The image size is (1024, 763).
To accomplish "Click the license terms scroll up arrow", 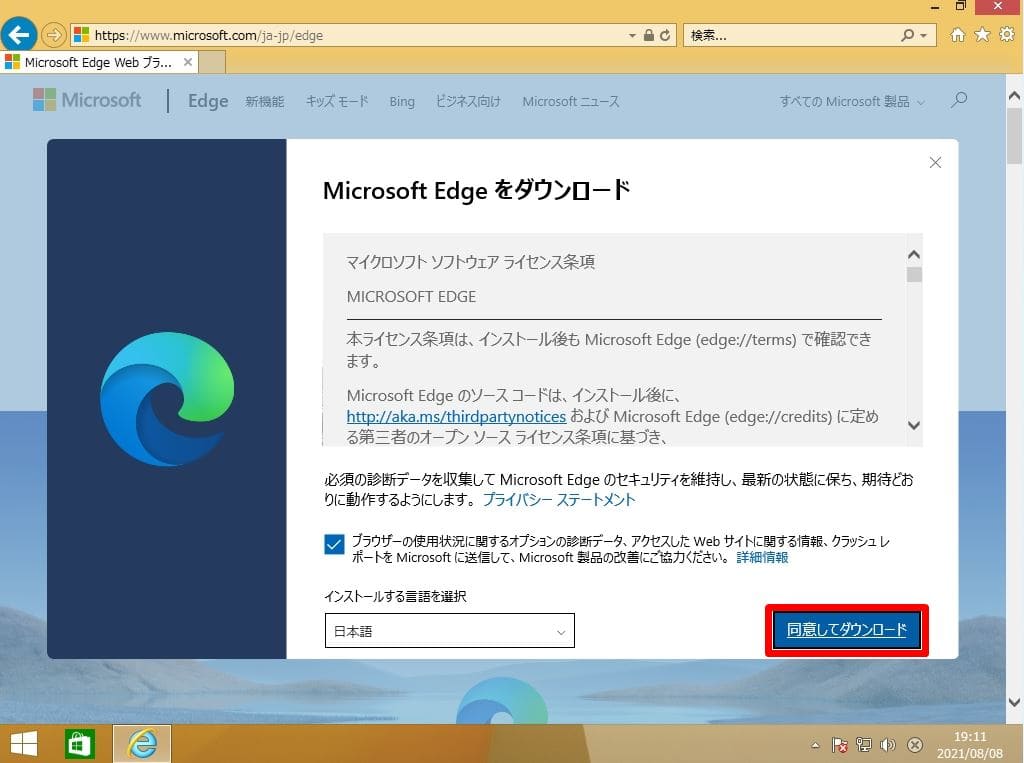I will coord(914,254).
